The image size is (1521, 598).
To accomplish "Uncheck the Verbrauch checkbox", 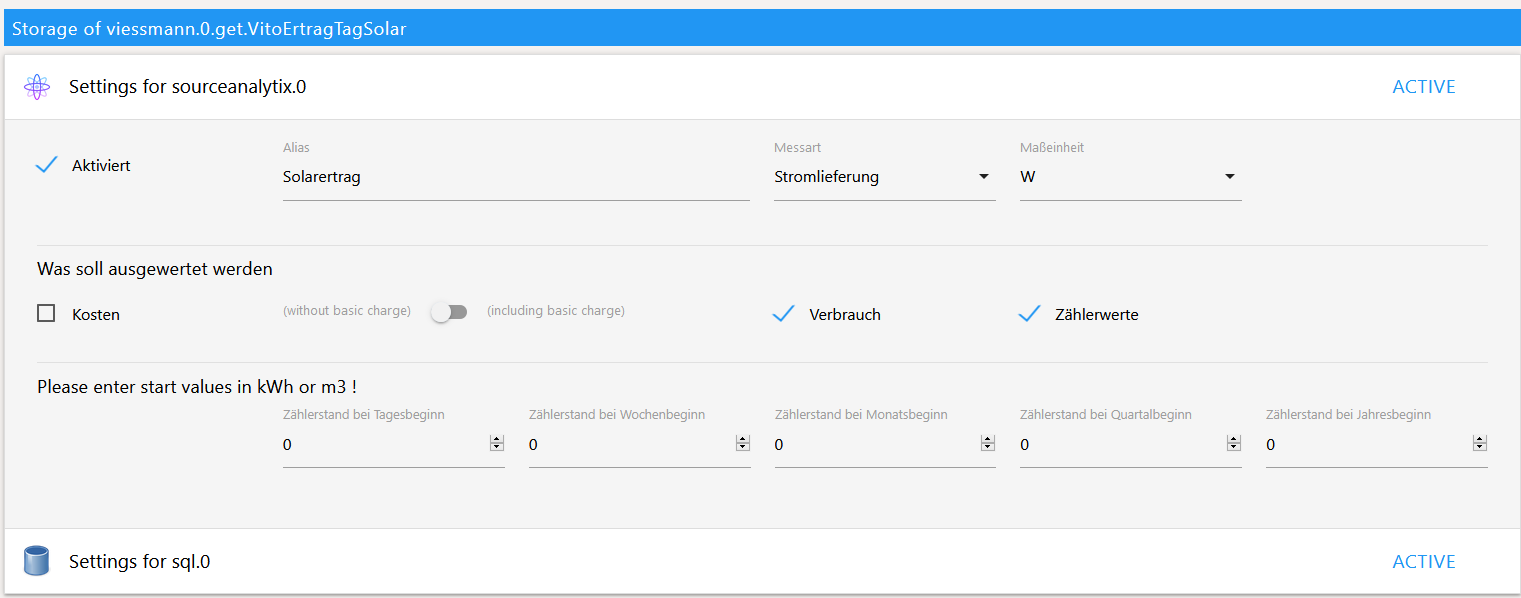I will point(783,314).
